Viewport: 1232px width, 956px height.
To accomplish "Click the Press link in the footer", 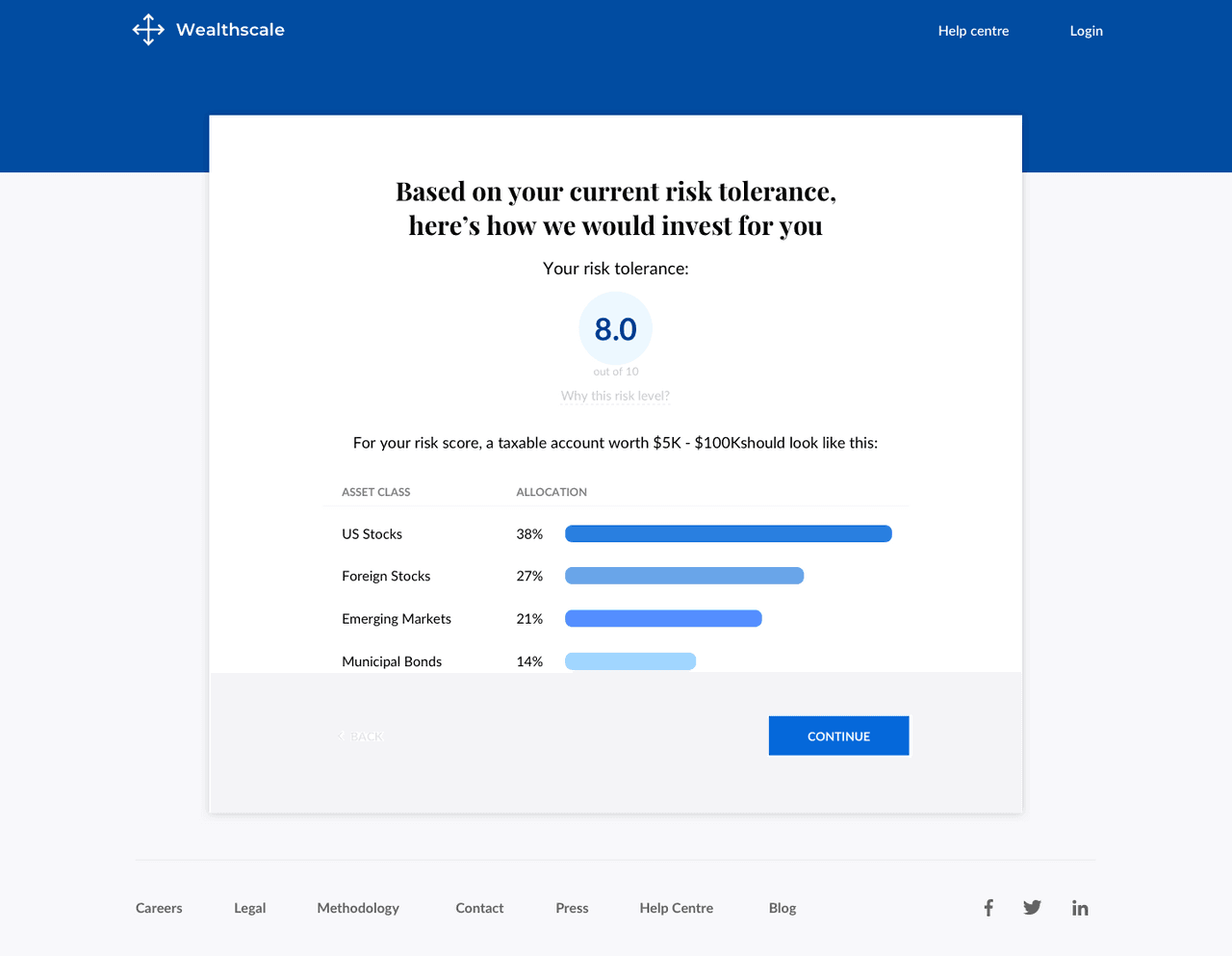I will click(x=572, y=907).
